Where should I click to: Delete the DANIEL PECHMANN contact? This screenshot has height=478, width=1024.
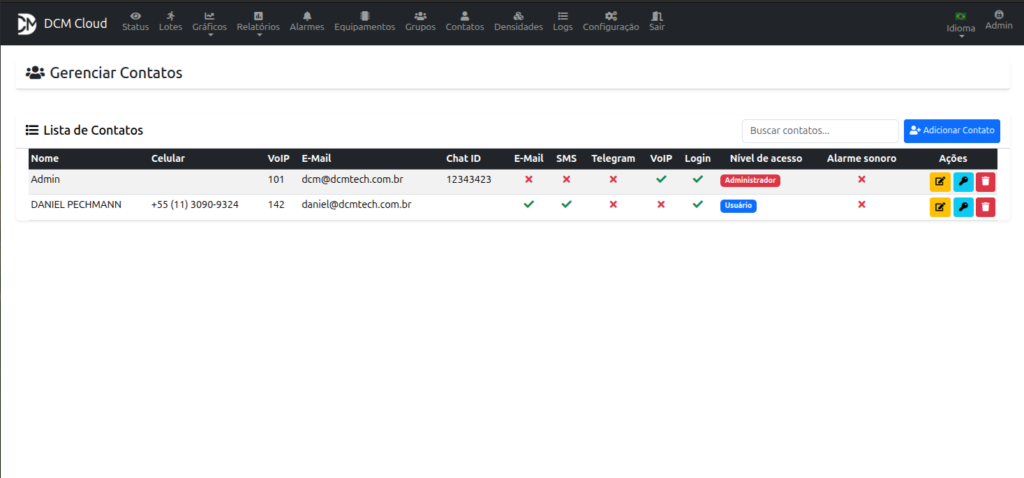point(986,207)
